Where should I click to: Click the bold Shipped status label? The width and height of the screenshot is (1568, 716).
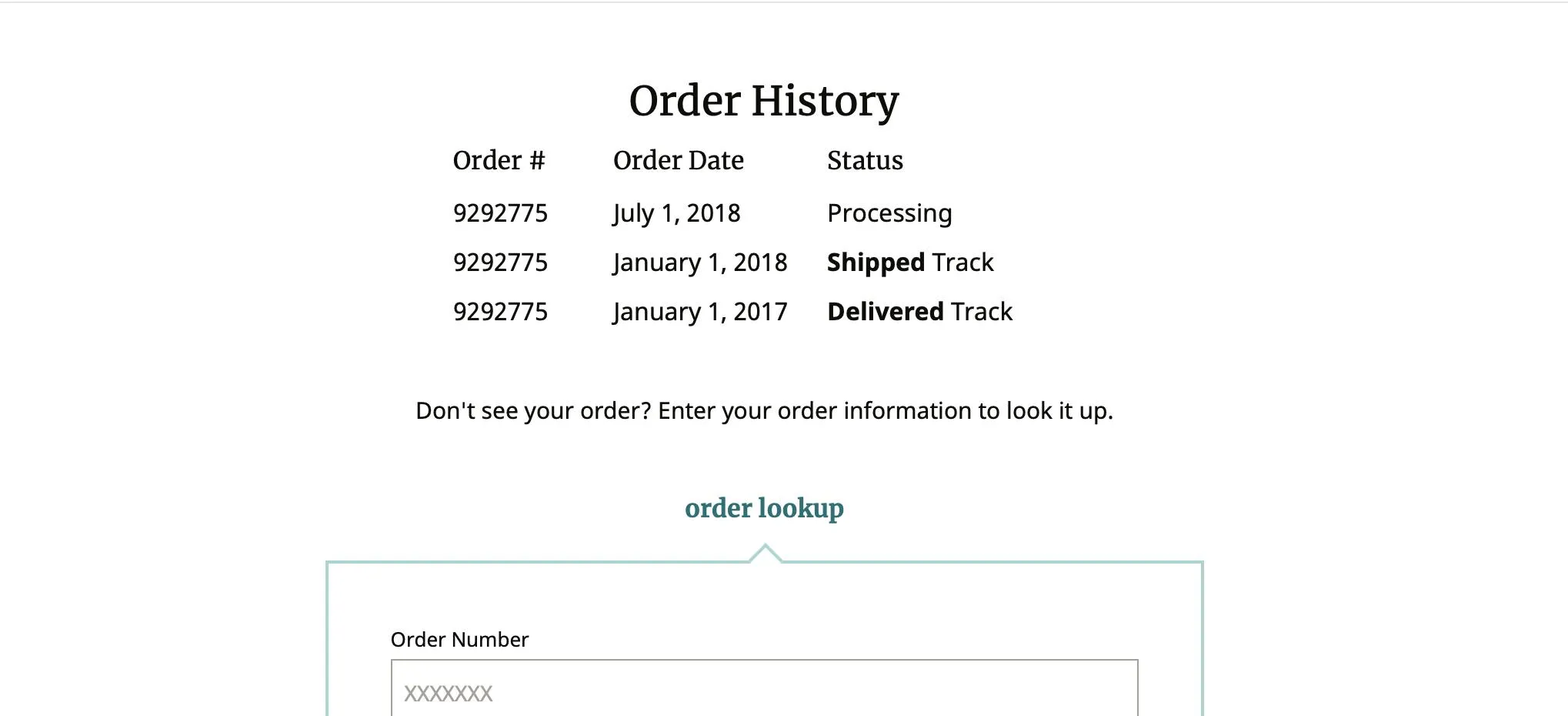(x=876, y=263)
